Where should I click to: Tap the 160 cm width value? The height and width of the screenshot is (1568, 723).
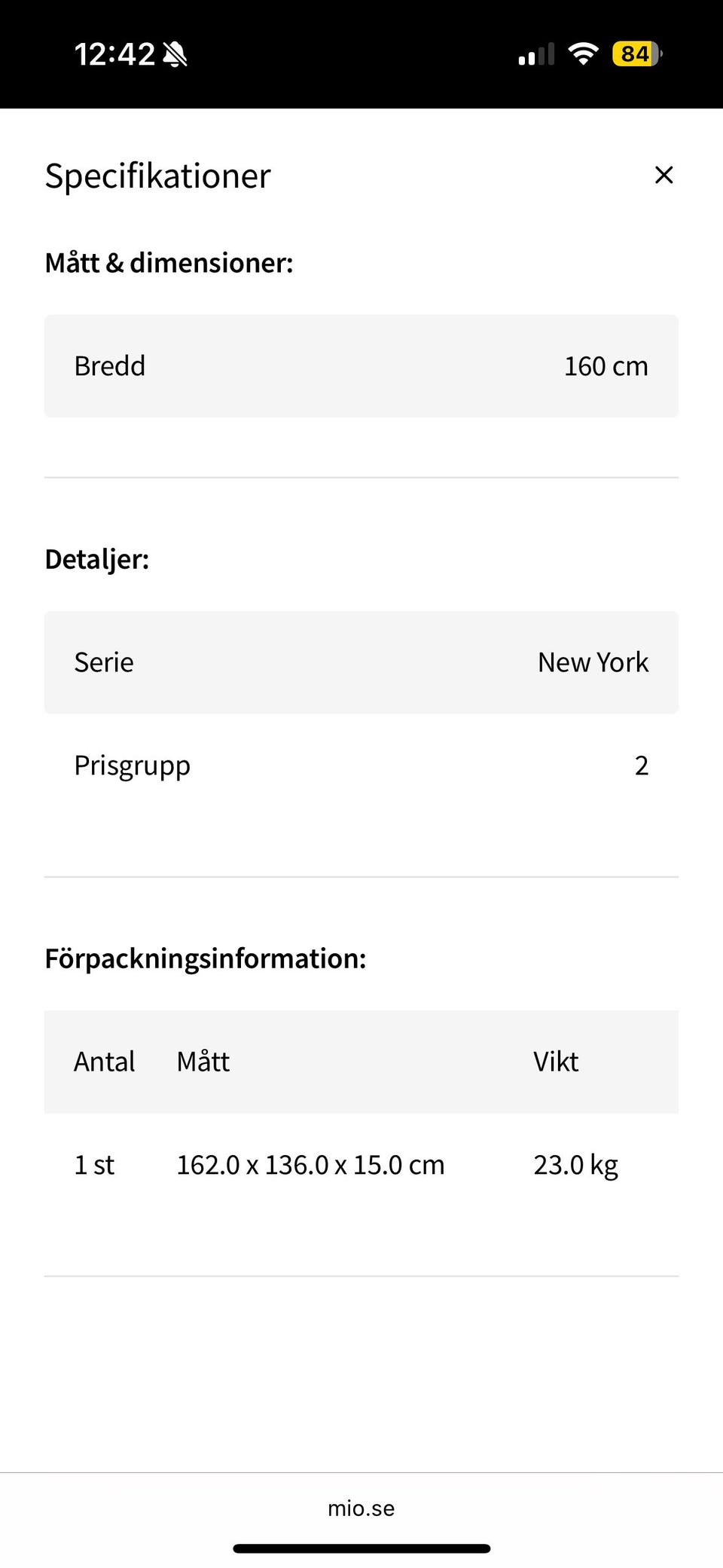click(606, 366)
